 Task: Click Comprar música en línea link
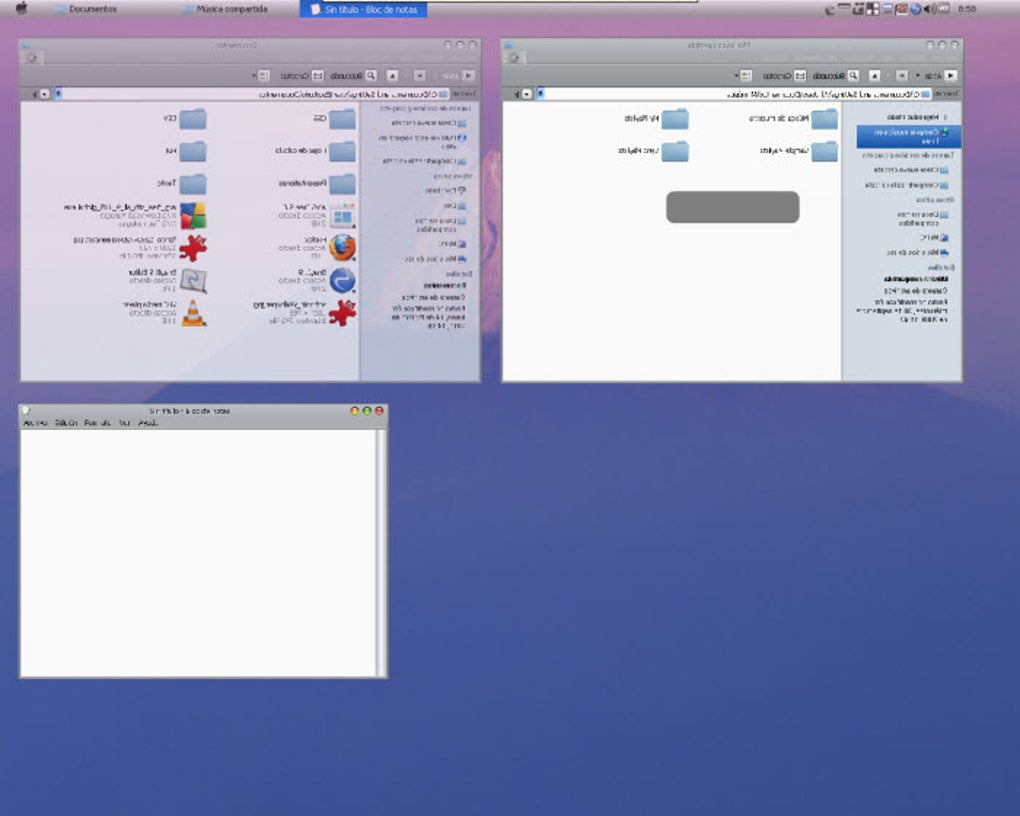click(x=909, y=136)
